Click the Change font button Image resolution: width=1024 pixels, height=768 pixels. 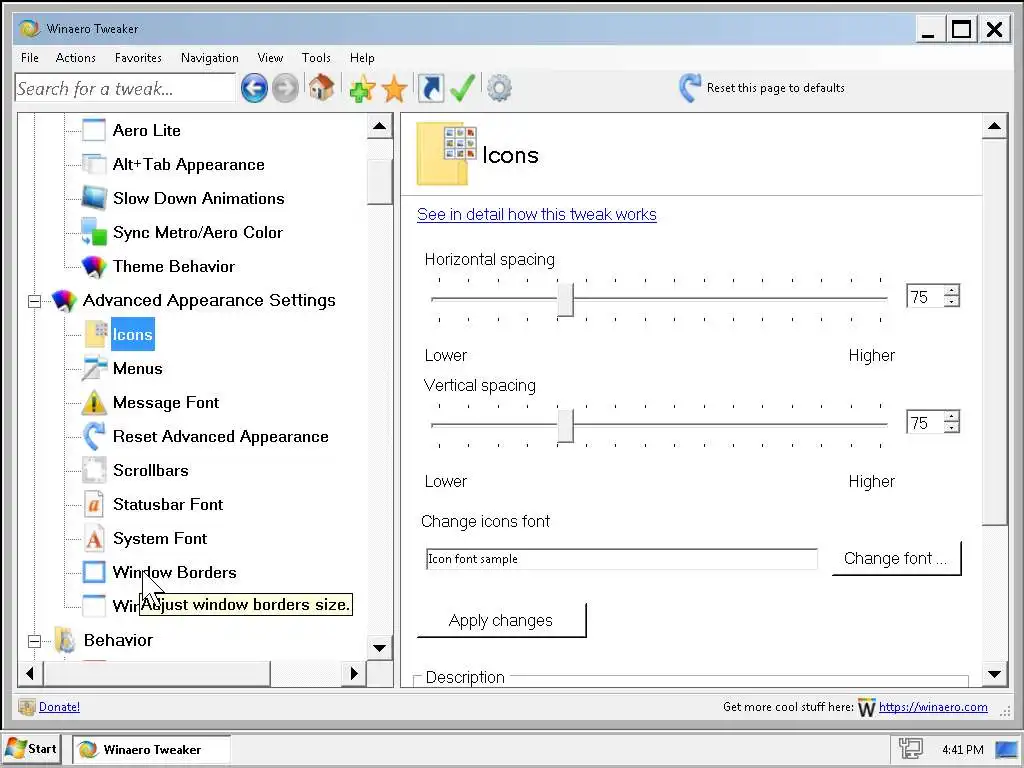click(x=896, y=558)
